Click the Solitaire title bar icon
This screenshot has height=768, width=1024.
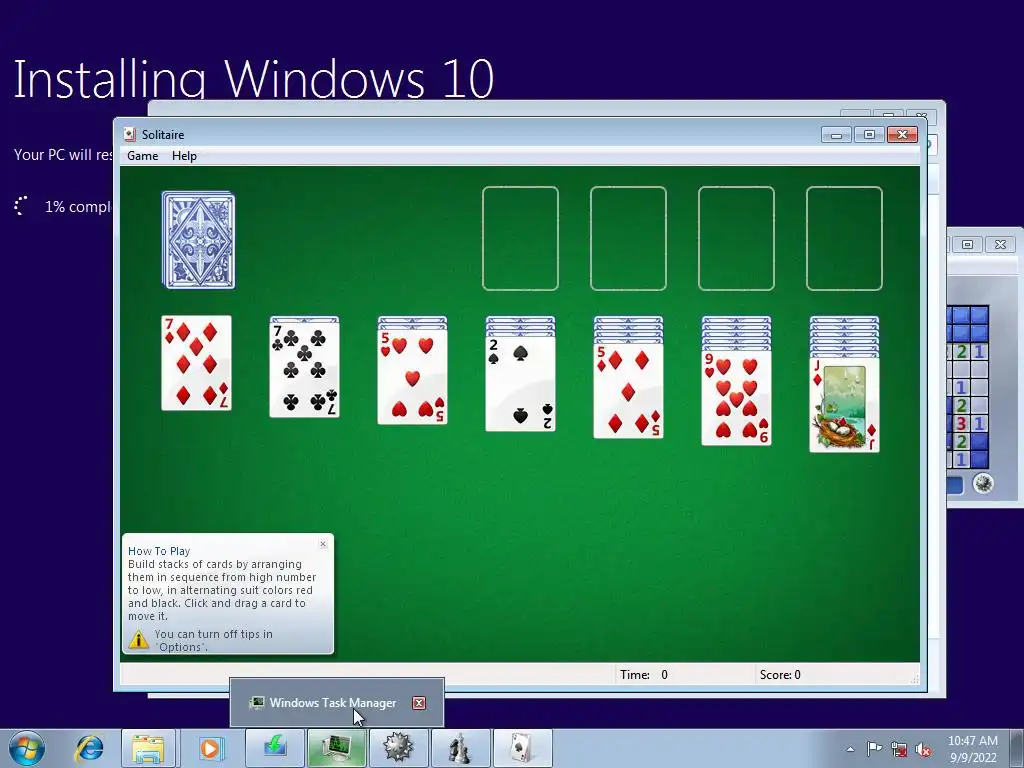tap(129, 135)
